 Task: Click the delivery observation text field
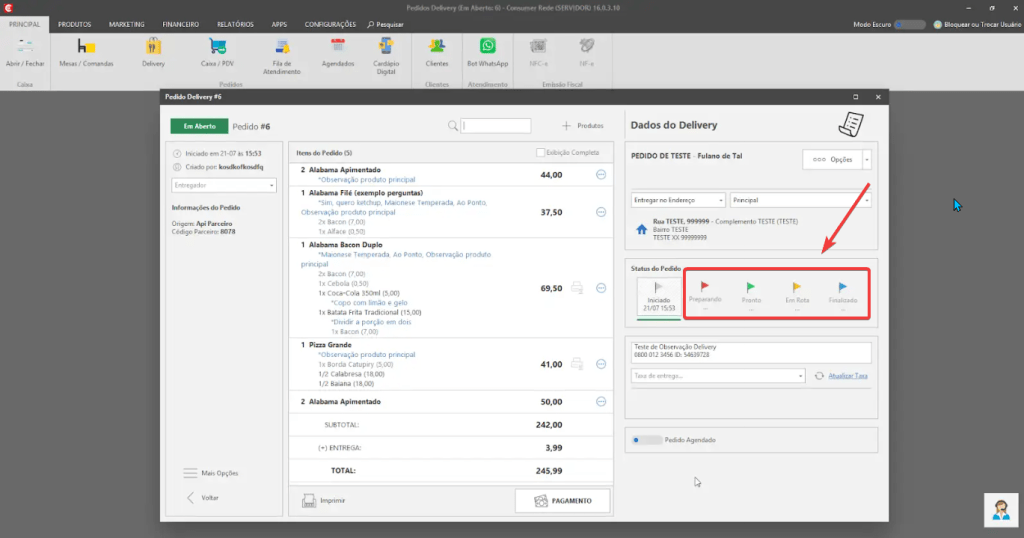751,351
